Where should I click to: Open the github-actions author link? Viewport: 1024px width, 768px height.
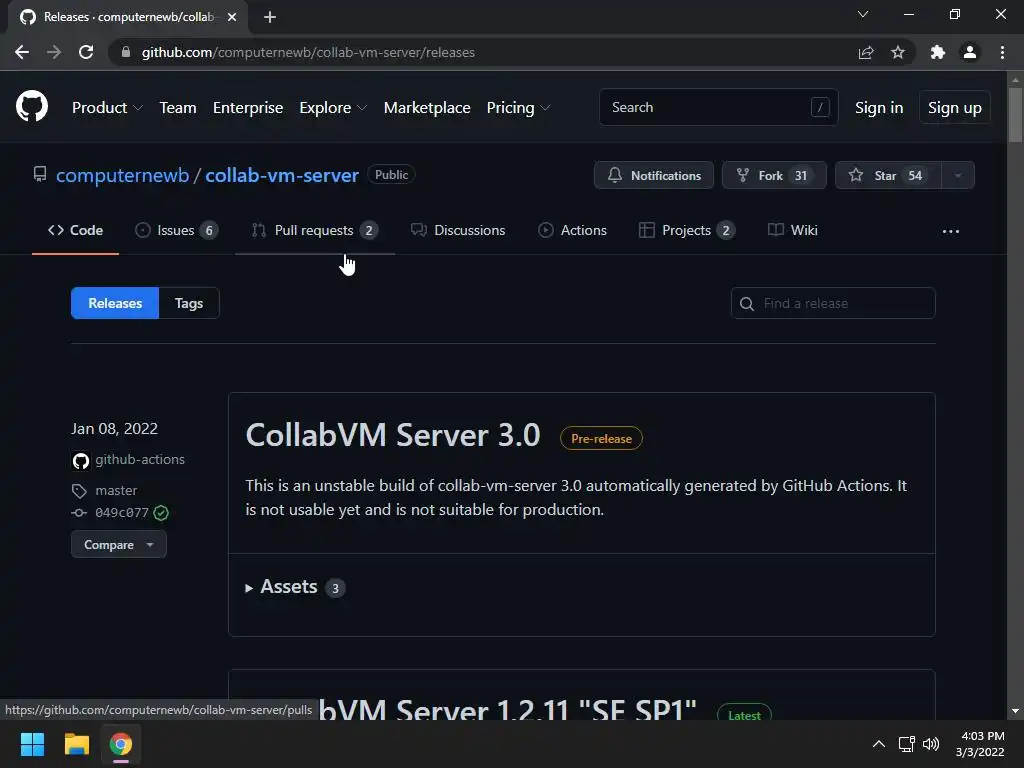pos(140,460)
